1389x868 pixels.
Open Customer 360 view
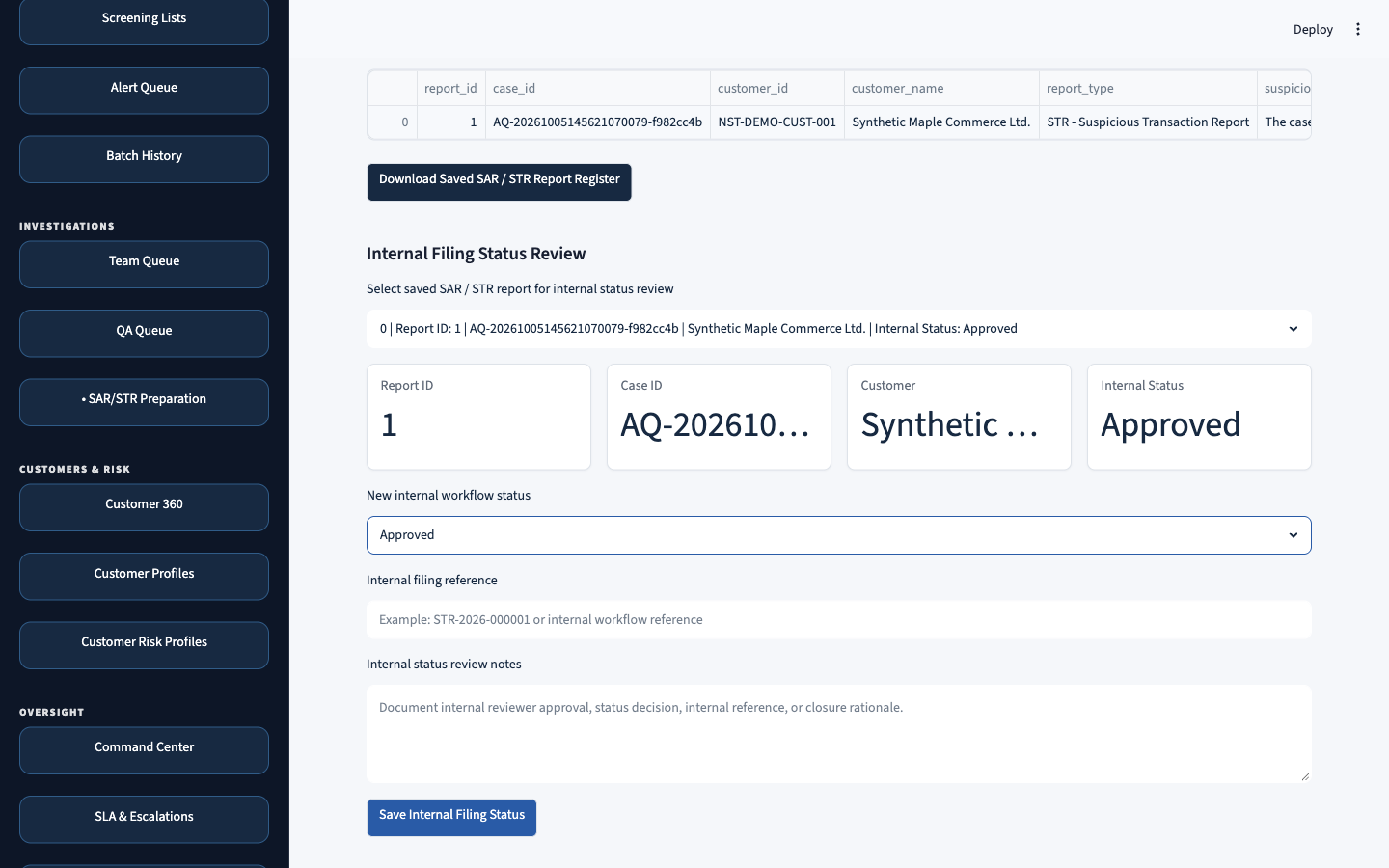pyautogui.click(x=144, y=506)
